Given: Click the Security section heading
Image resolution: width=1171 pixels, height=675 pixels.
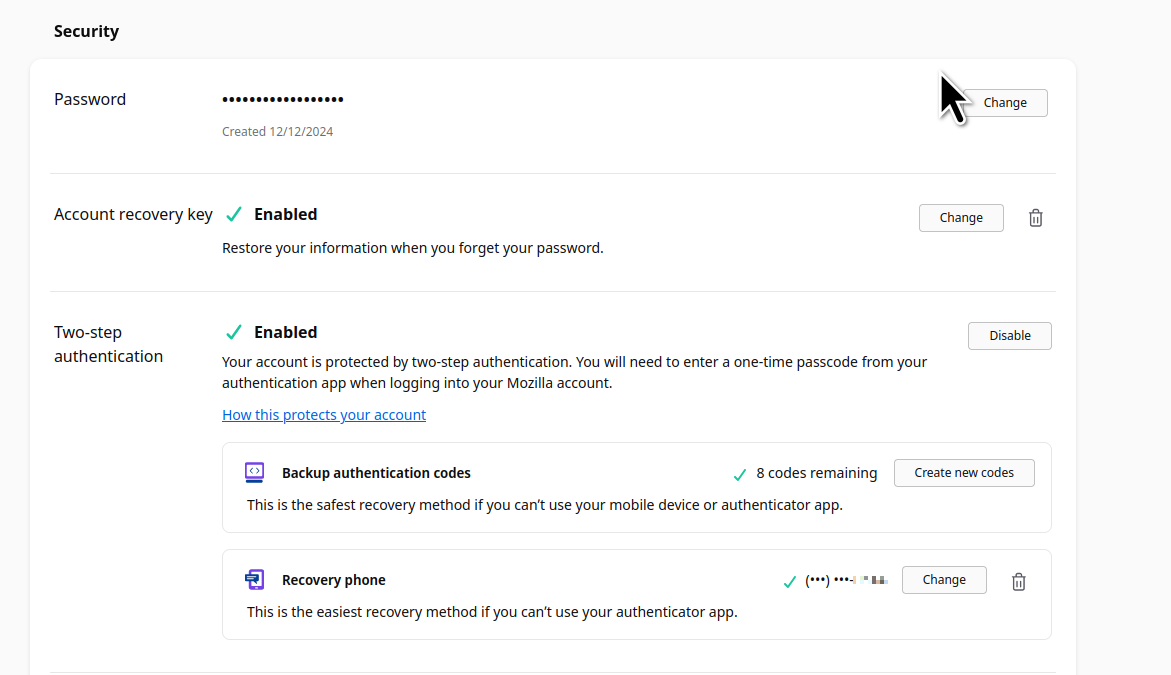Looking at the screenshot, I should [x=86, y=31].
